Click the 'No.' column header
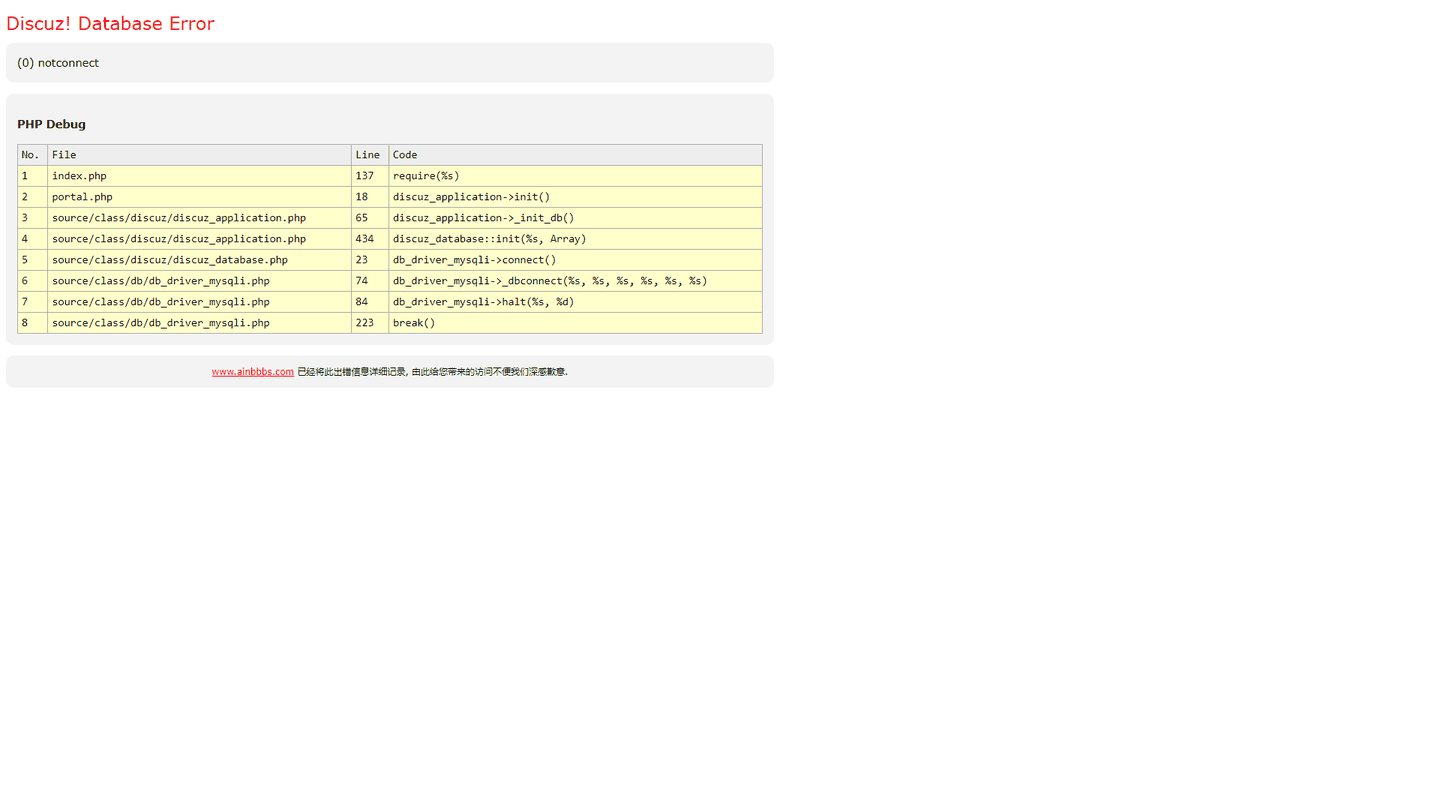The image size is (1440, 810). (x=32, y=155)
